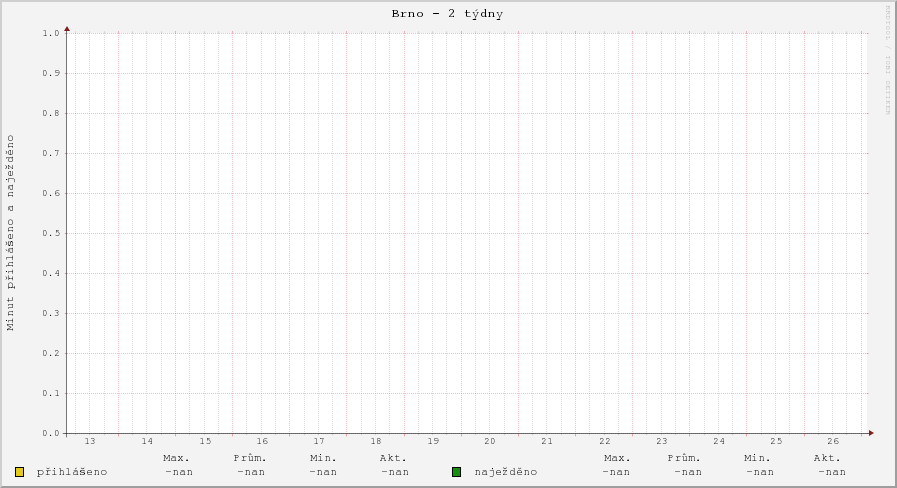Click the yellow přihlášeno legend swatch

(x=19, y=472)
